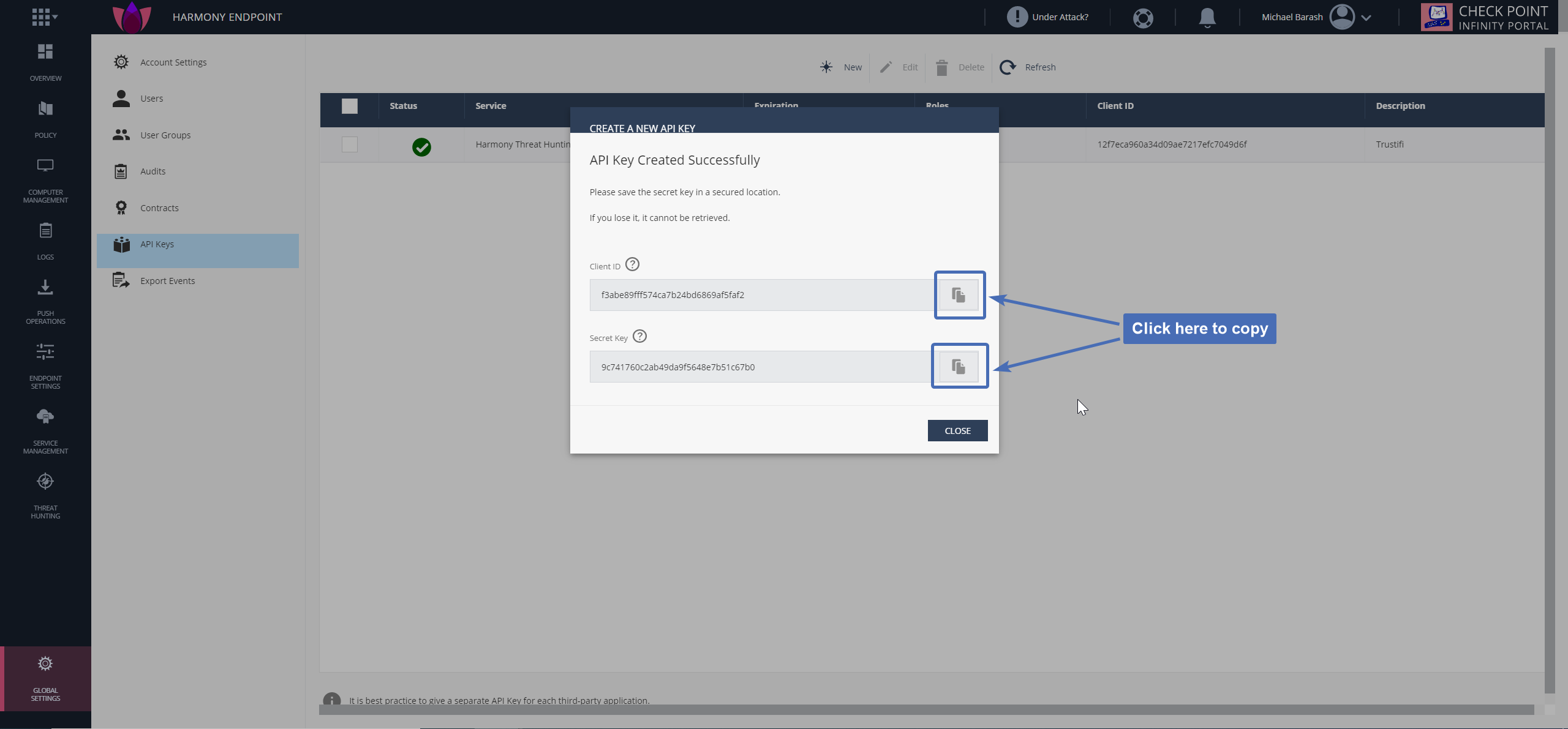Click the green status check icon
1568x729 pixels.
point(421,147)
